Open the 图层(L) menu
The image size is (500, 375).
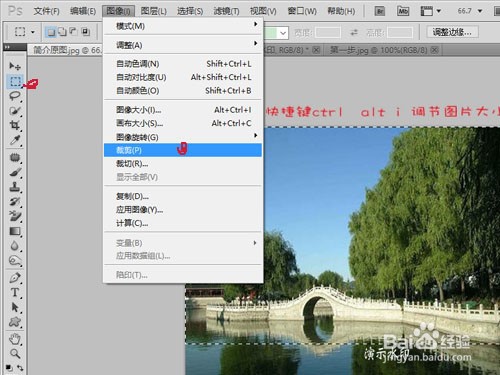(x=153, y=11)
